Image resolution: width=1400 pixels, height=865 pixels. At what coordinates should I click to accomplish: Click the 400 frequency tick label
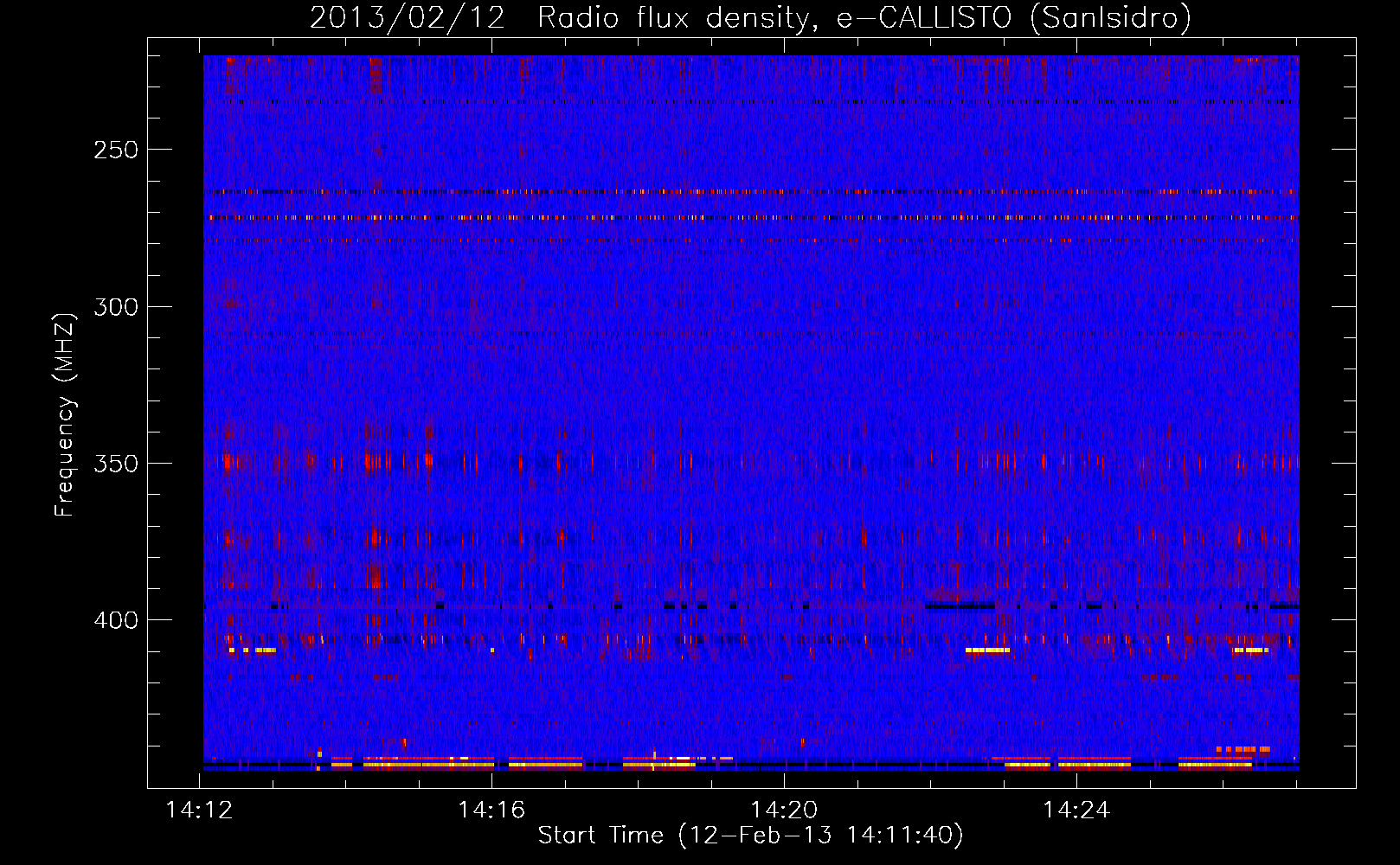click(116, 620)
